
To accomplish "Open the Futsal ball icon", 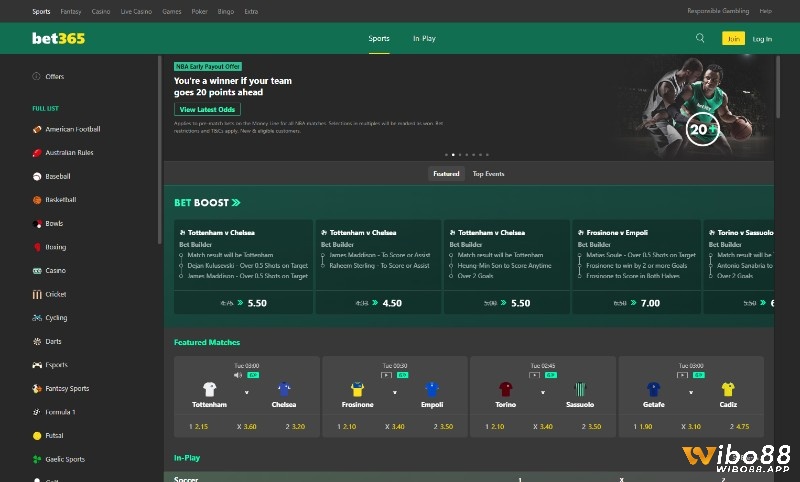I will 37,436.
